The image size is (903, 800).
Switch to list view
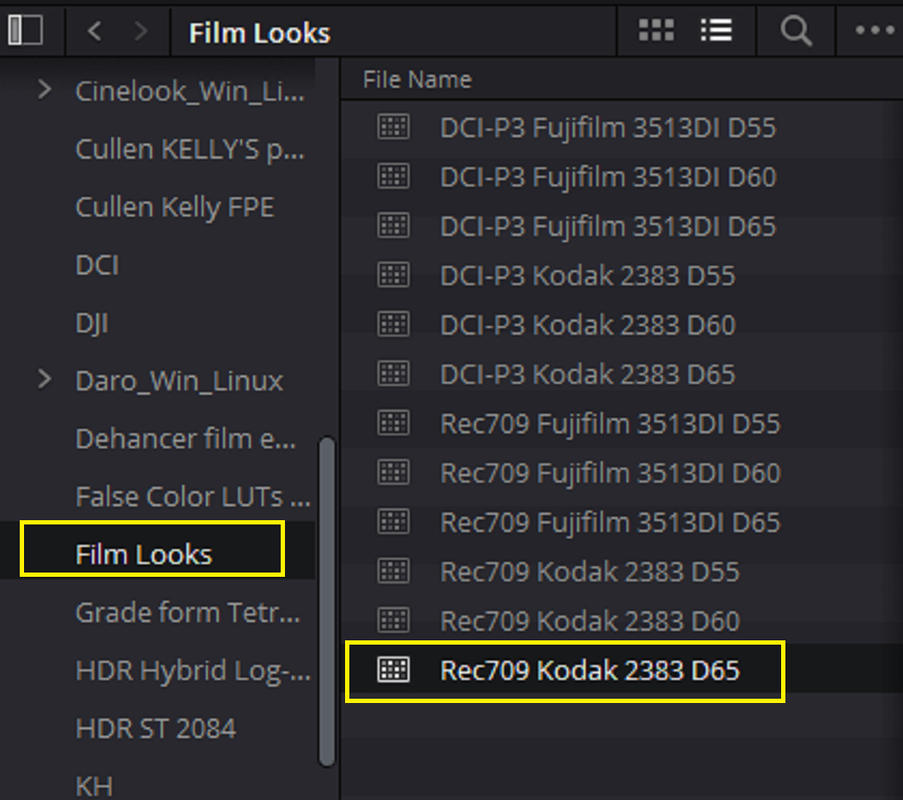click(x=716, y=30)
